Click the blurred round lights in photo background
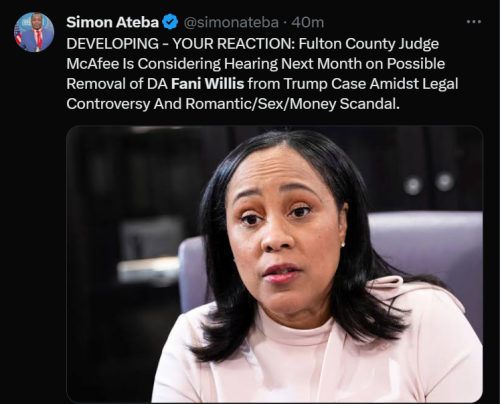Viewport: 500px width, 404px height. (429, 183)
